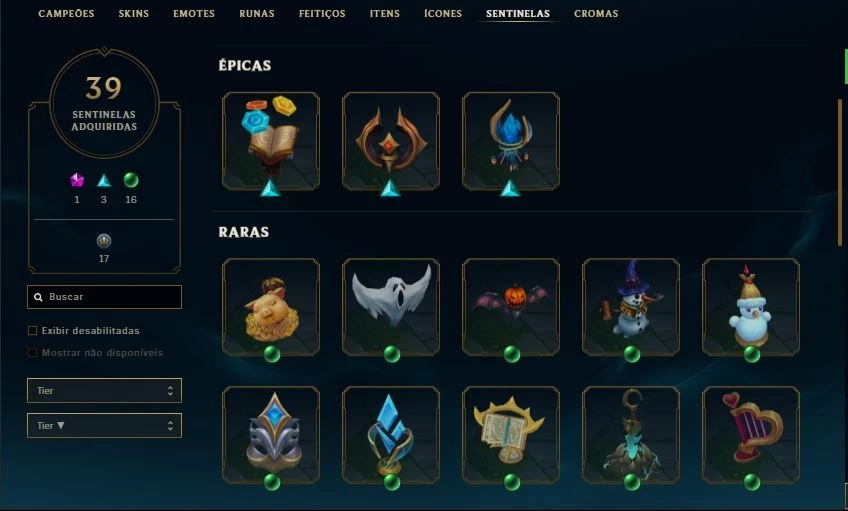
Task: Open the first Tier dropdown
Action: coord(104,390)
